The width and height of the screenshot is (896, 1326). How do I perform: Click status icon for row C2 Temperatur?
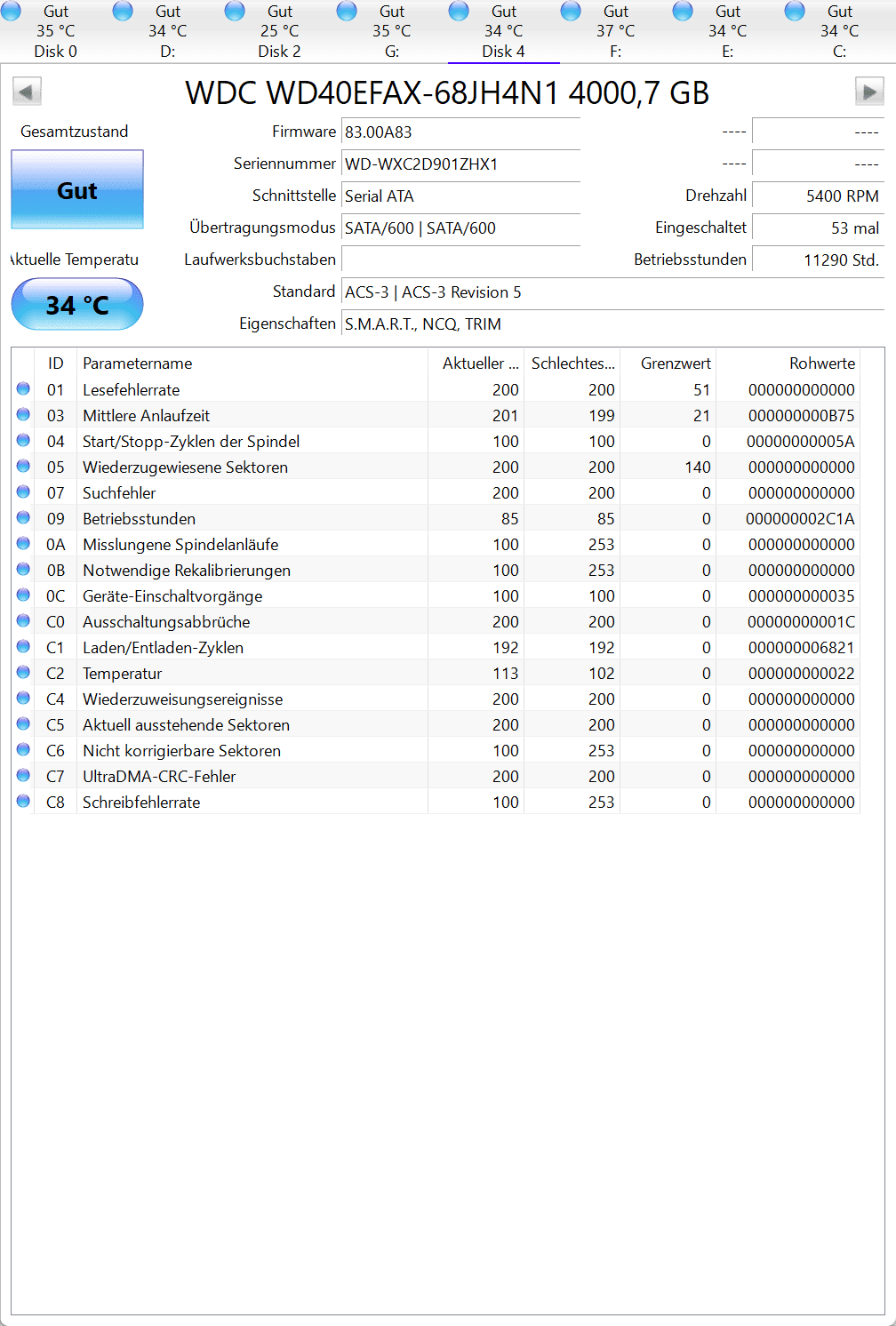(x=23, y=672)
